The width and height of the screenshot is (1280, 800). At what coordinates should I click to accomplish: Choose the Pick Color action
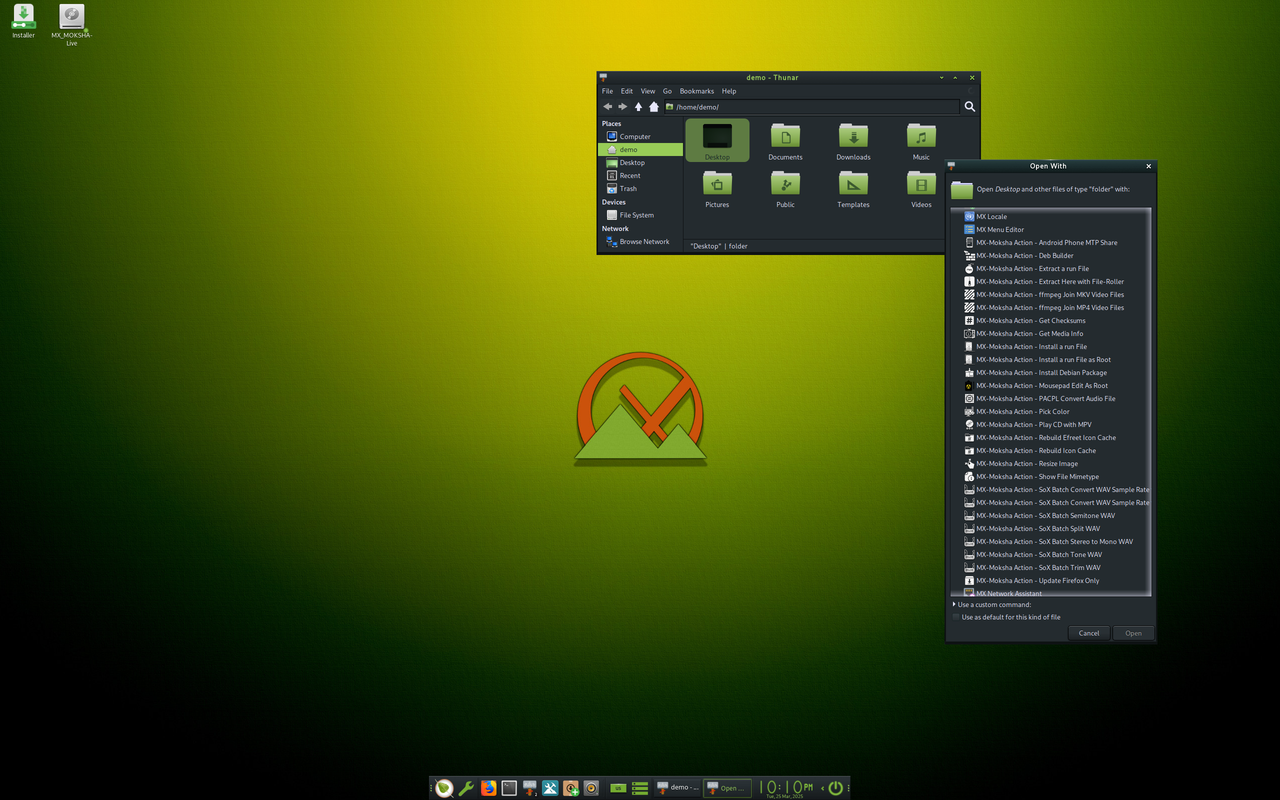click(x=1051, y=411)
